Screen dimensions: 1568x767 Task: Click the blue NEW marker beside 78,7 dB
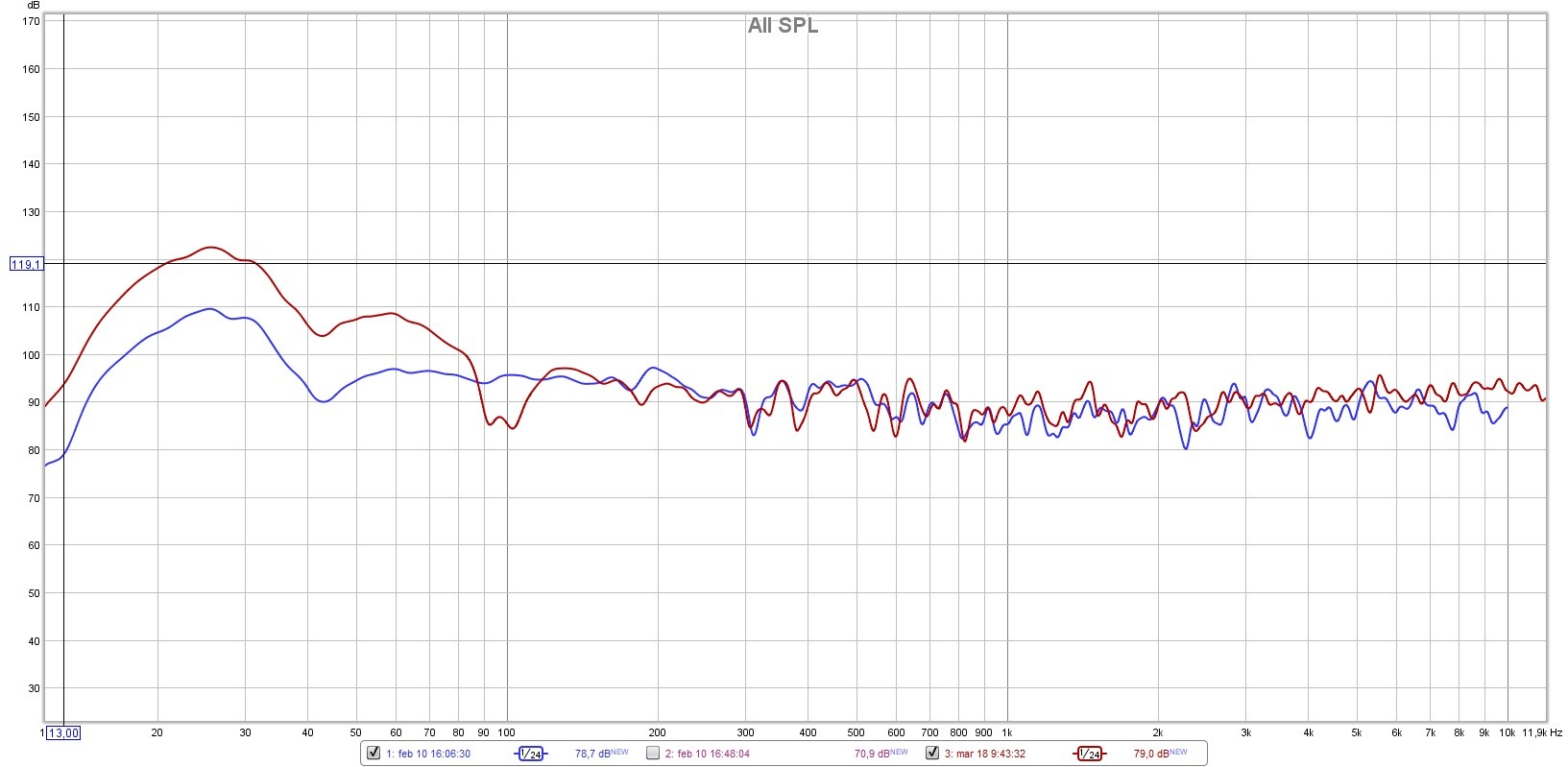tap(619, 752)
